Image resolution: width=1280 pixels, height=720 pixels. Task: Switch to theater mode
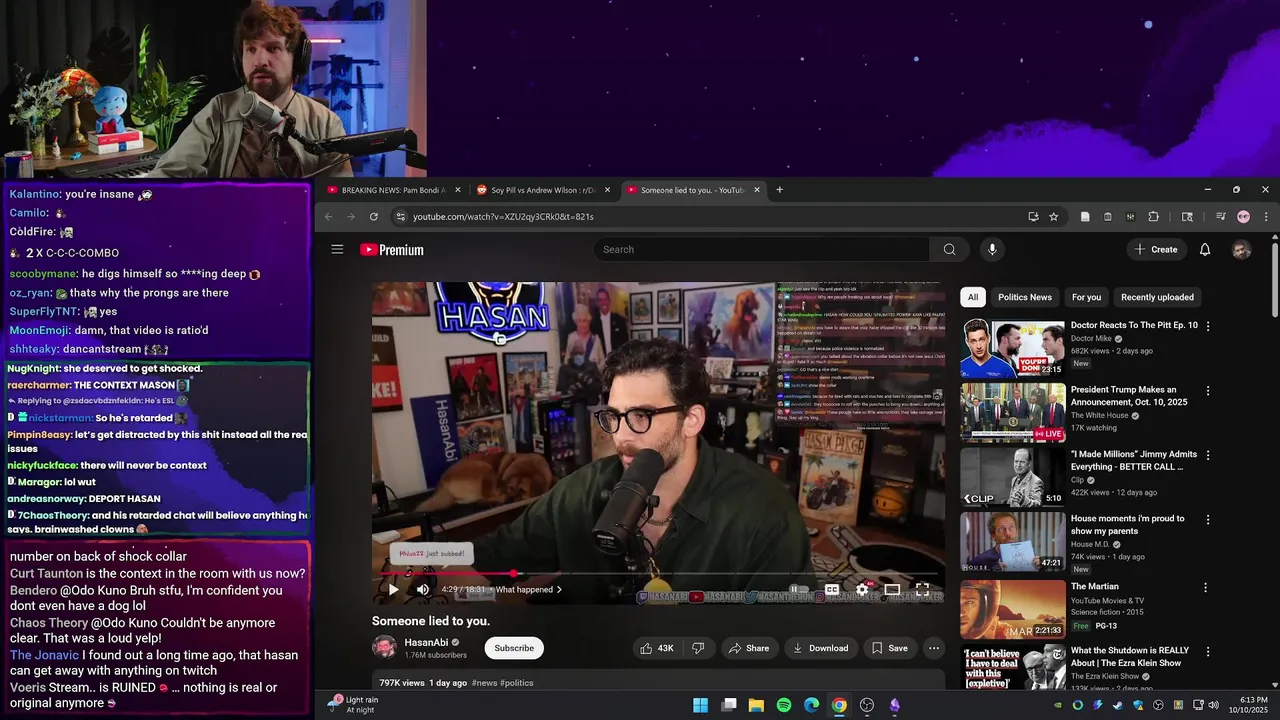coord(892,590)
